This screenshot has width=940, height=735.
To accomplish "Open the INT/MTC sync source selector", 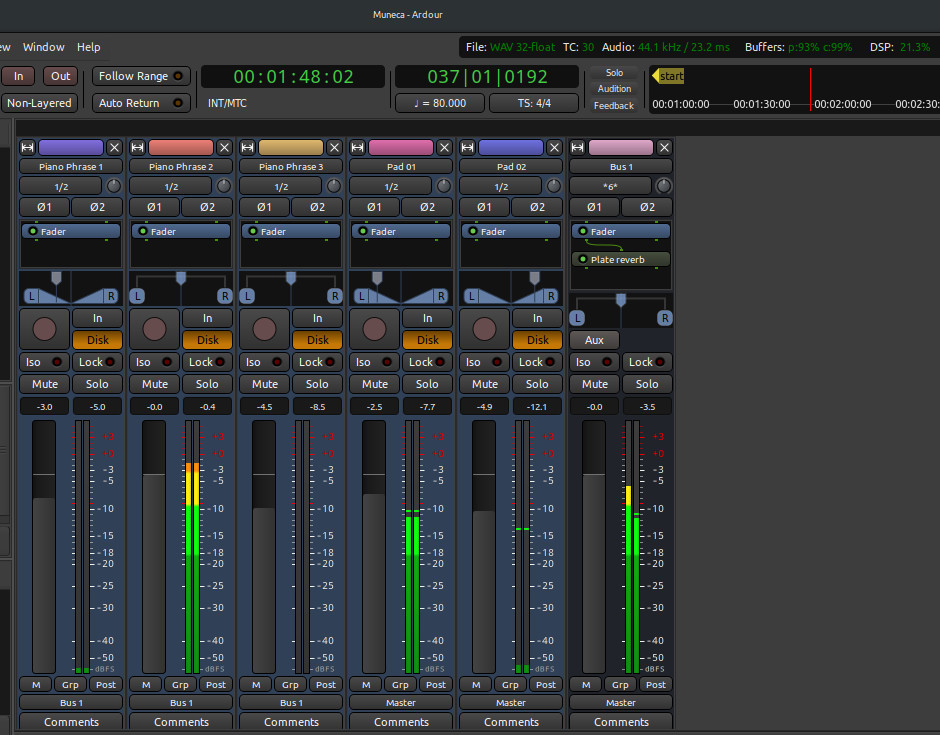I will (227, 103).
